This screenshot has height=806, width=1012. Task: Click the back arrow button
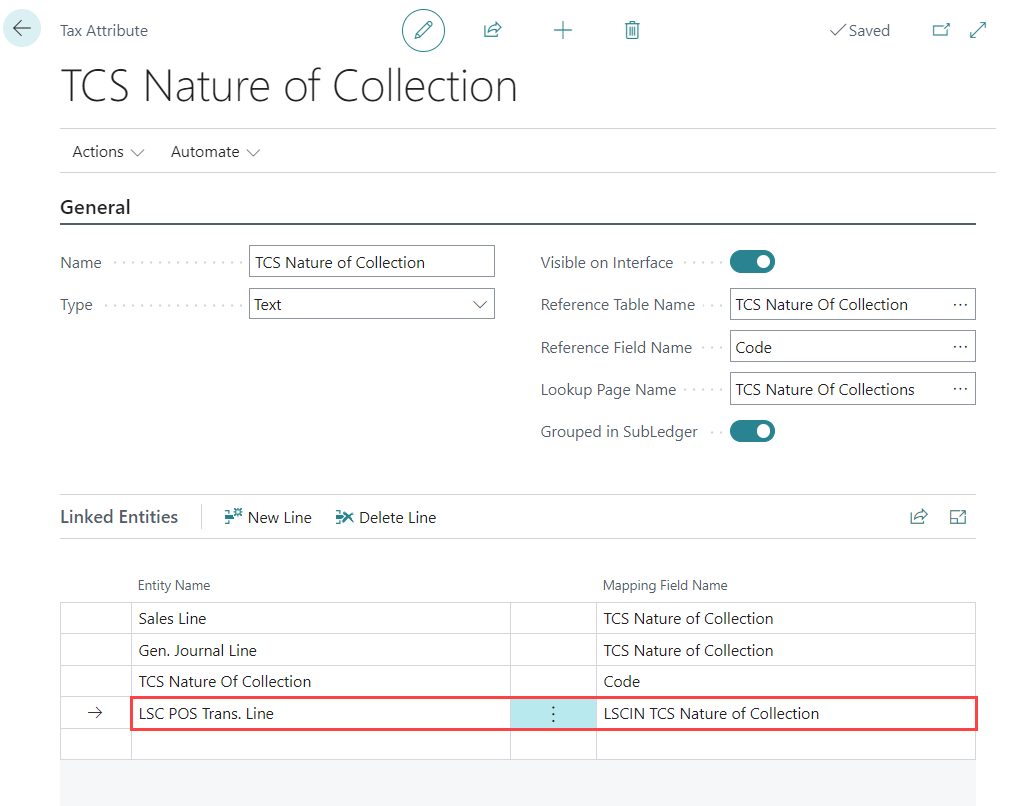22,29
